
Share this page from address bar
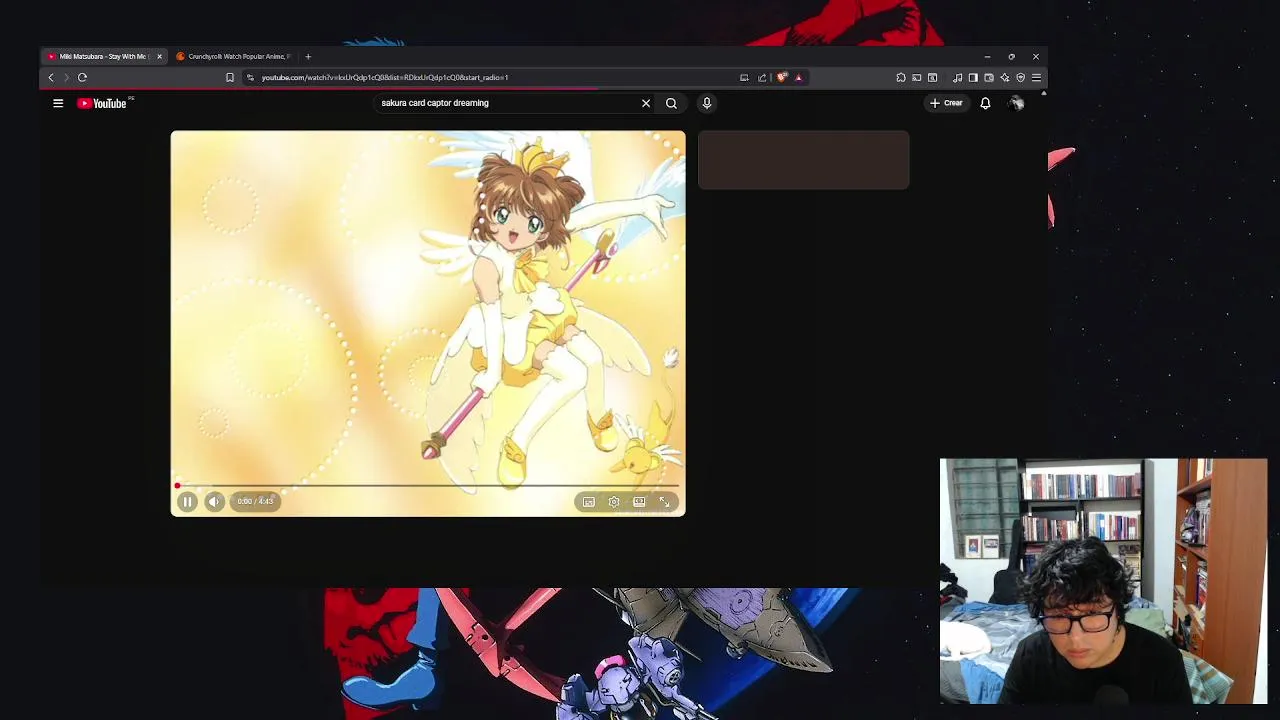762,77
